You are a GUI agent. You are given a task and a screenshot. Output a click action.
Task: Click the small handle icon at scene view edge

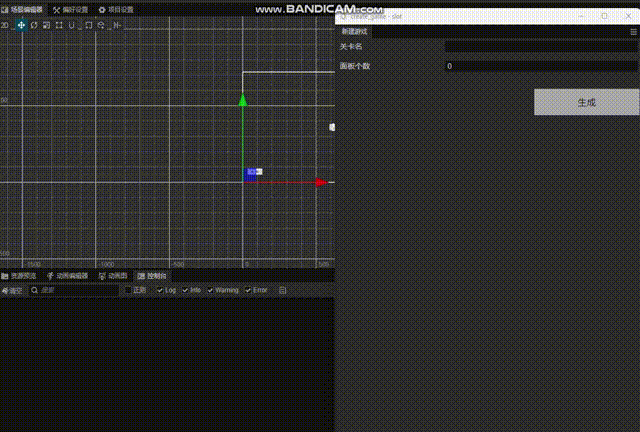click(332, 127)
